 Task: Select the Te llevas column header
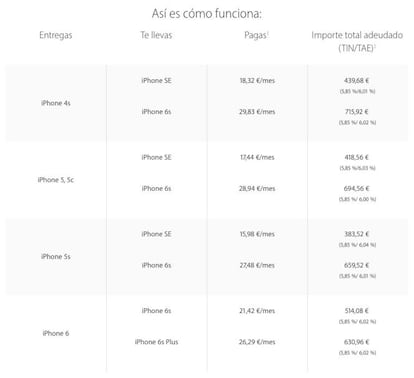pyautogui.click(x=156, y=35)
